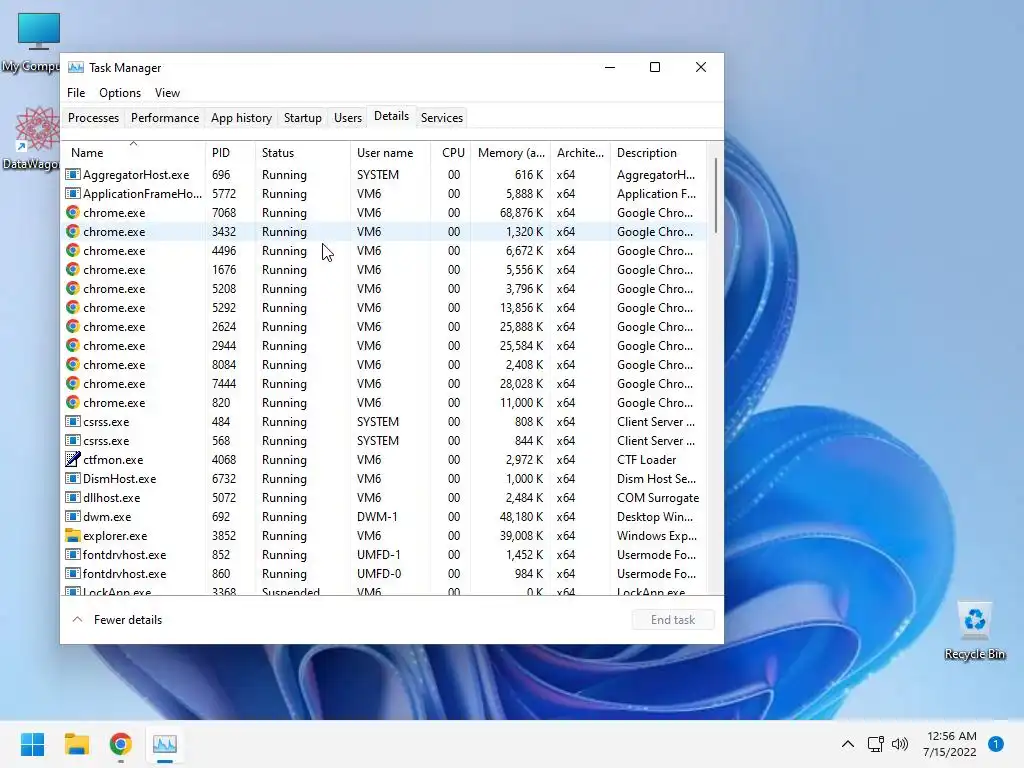Open the Options menu
1024x768 pixels.
pos(120,93)
